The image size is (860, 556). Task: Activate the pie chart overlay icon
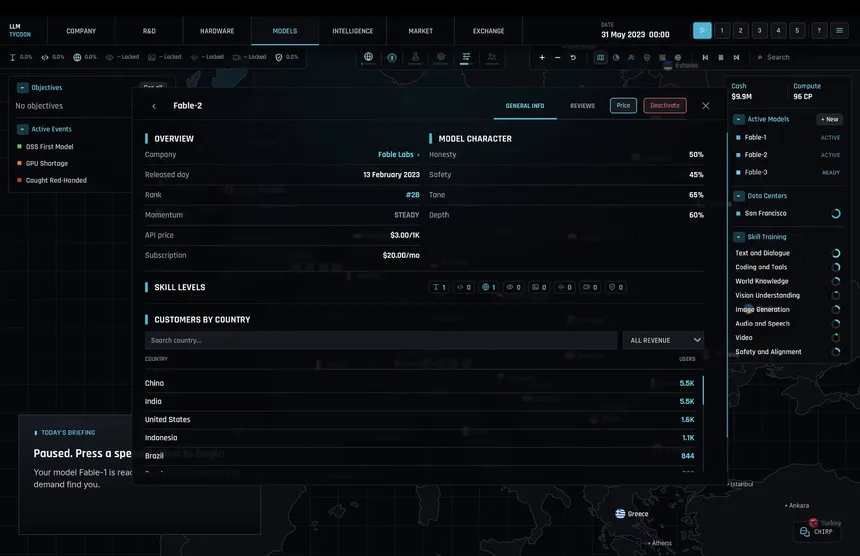[x=616, y=57]
